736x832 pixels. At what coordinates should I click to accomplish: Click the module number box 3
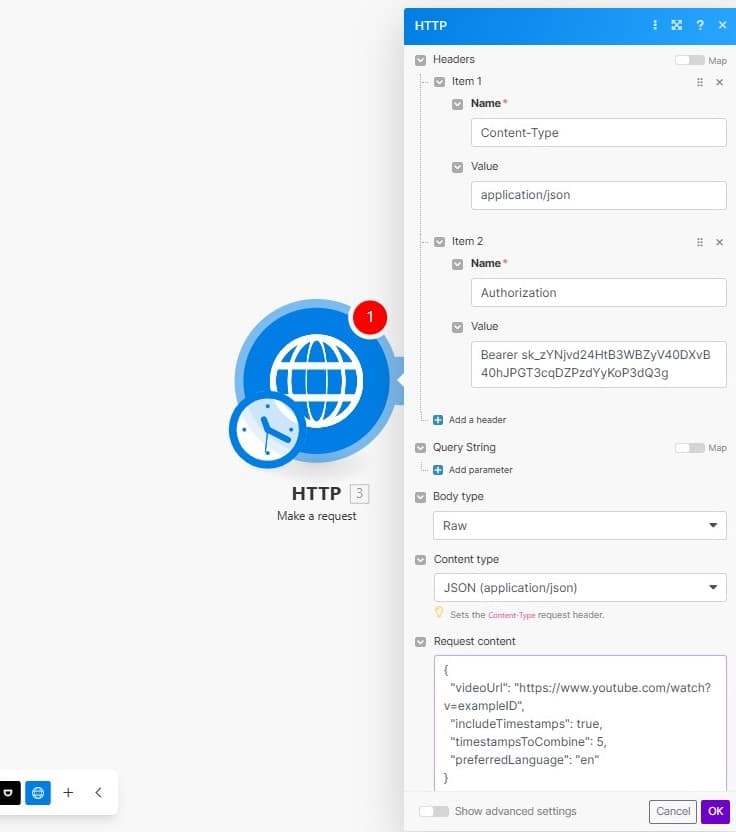click(x=359, y=493)
